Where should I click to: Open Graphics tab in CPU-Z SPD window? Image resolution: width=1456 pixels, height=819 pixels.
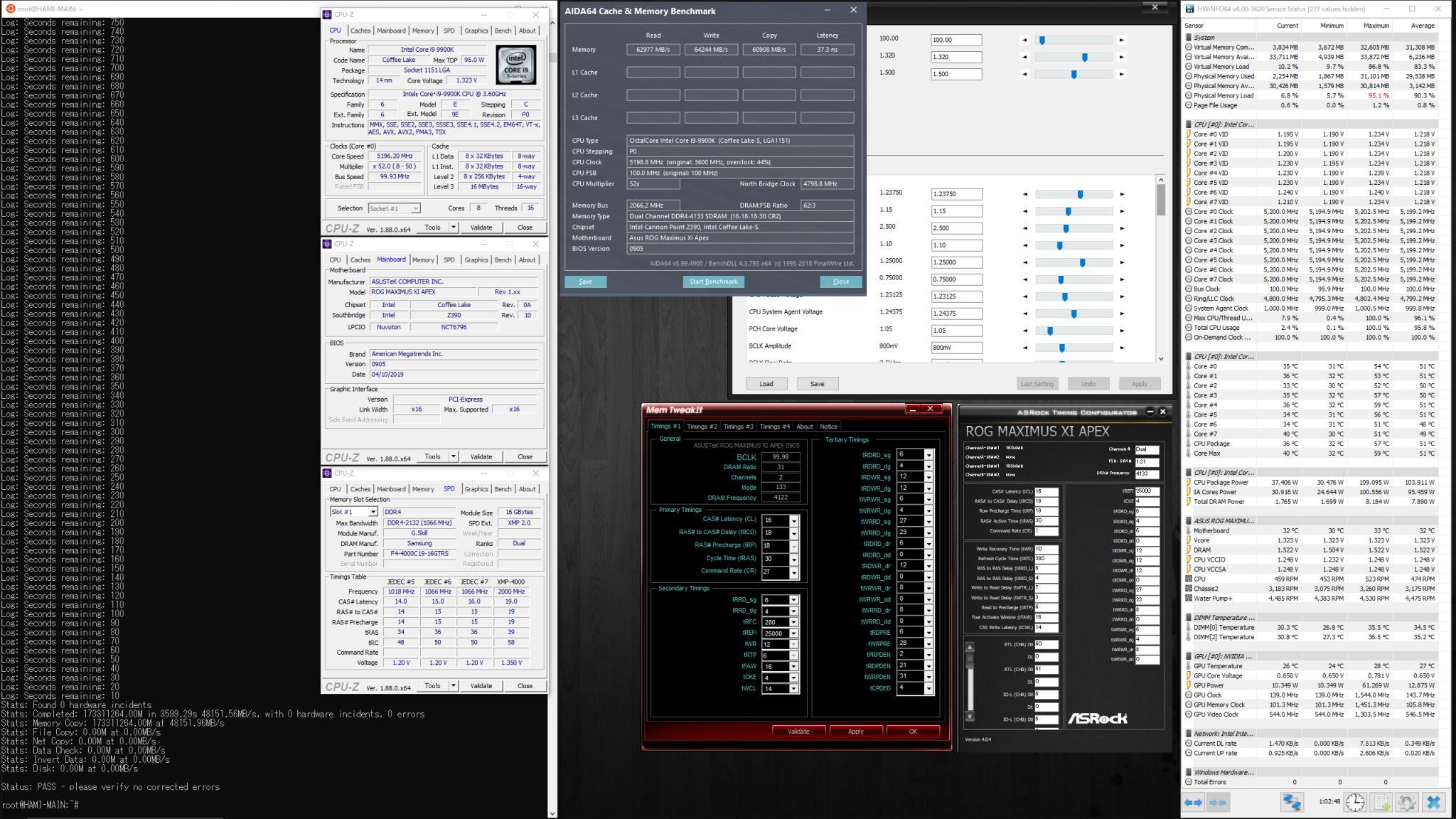coord(476,489)
